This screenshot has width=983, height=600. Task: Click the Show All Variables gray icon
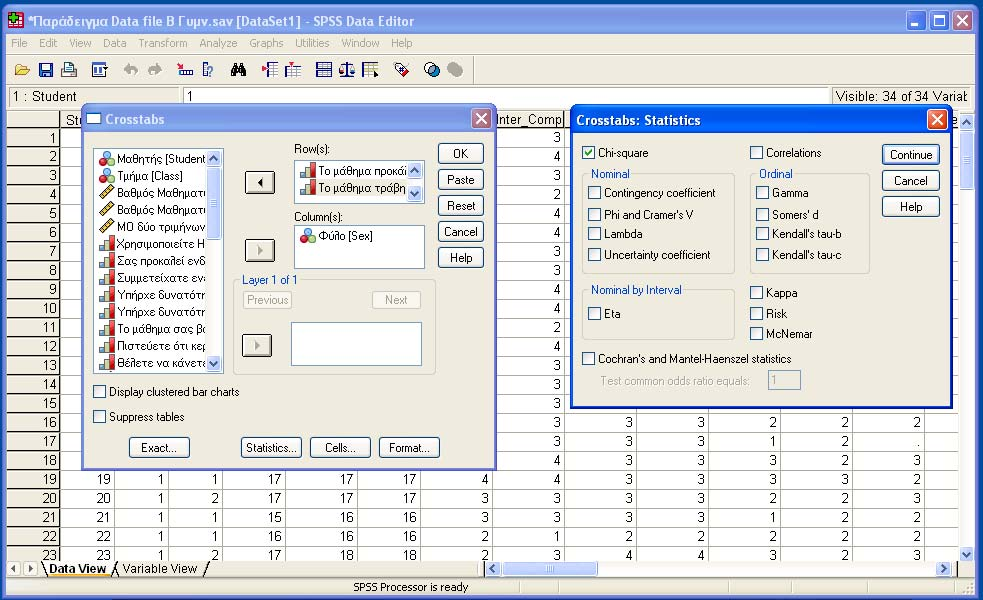455,70
